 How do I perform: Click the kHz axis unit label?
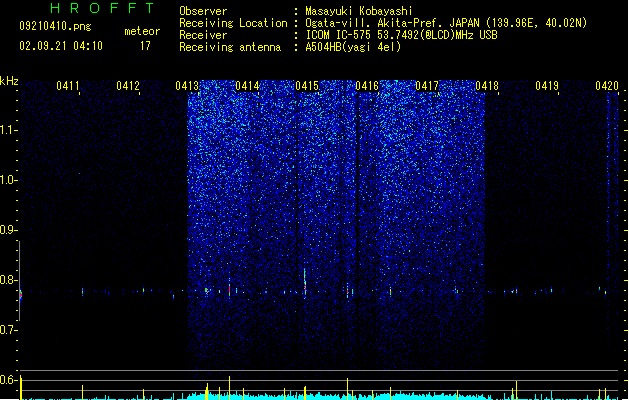click(x=9, y=81)
